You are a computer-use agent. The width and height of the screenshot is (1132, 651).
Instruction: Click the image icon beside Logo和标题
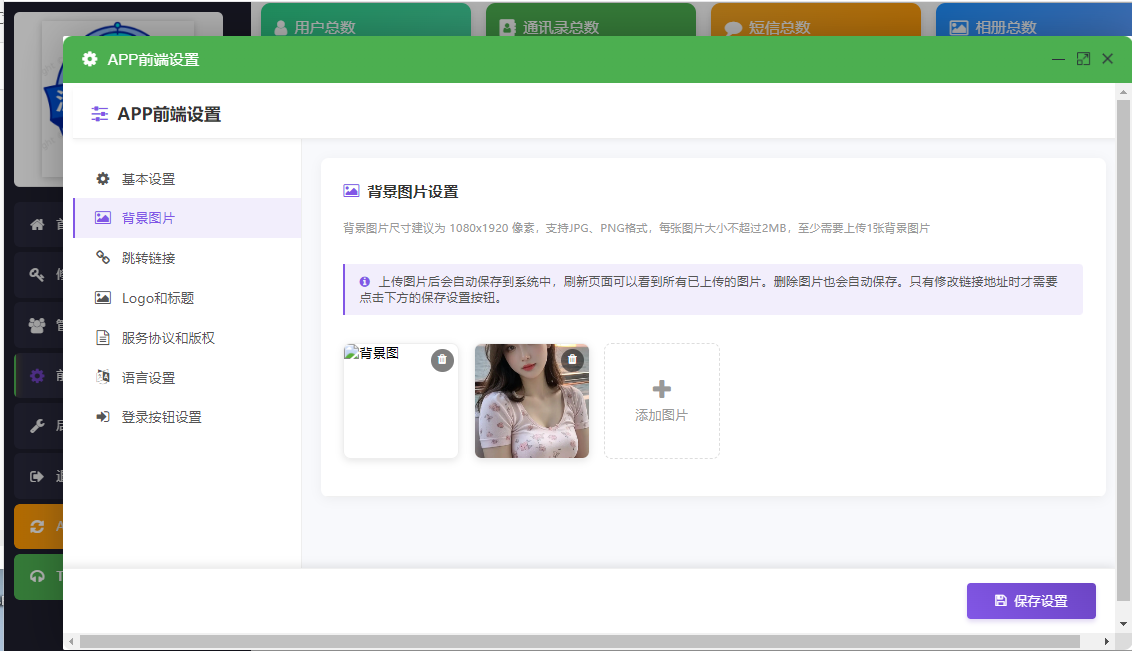pyautogui.click(x=103, y=297)
